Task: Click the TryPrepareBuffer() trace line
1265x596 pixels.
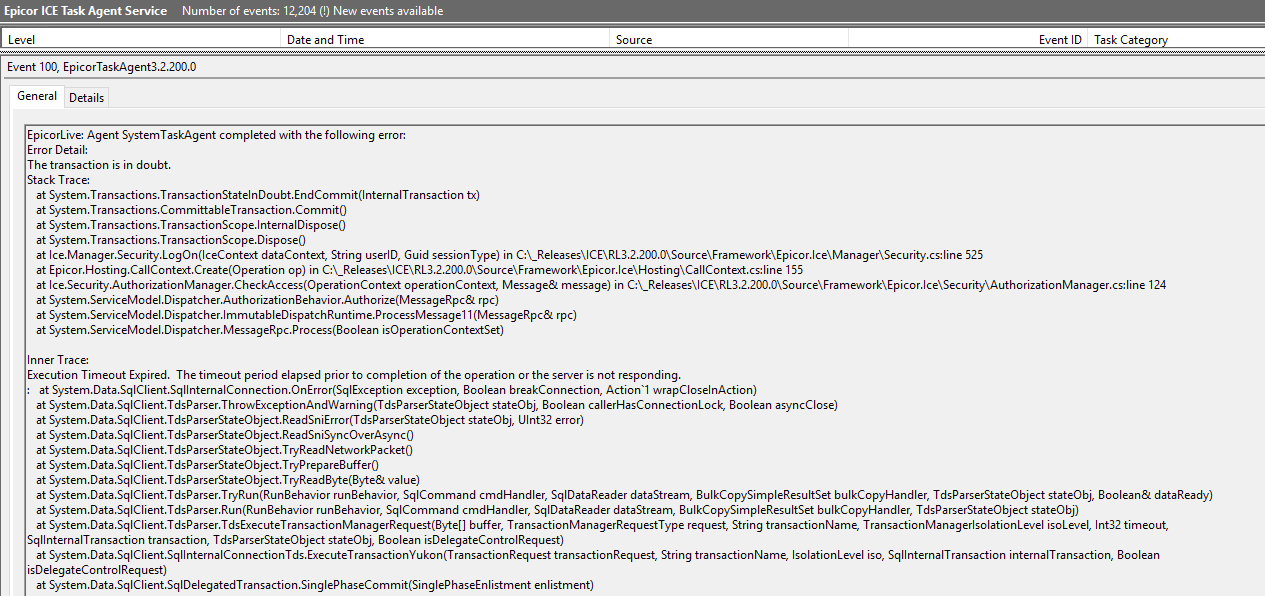Action: click(x=208, y=465)
